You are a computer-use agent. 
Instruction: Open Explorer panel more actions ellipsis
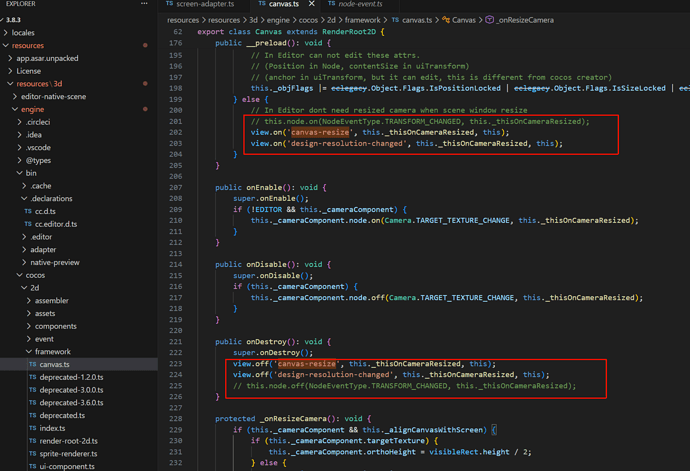[x=144, y=4]
